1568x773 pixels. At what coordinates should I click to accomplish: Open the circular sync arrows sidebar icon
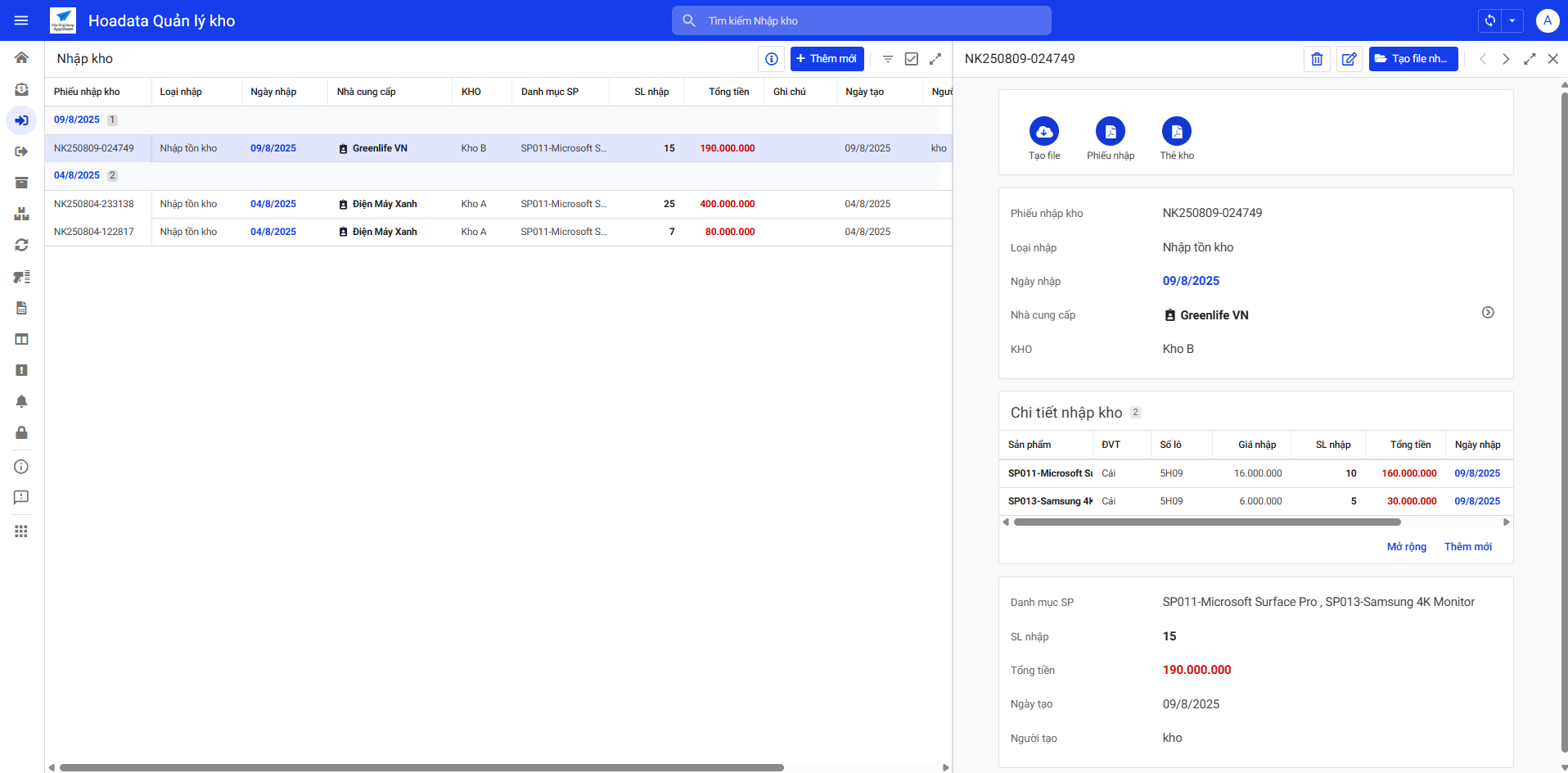click(21, 245)
